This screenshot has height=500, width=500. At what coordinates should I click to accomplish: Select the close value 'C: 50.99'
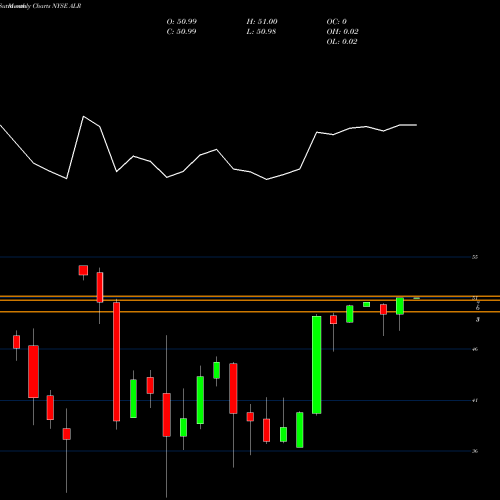click(x=181, y=32)
